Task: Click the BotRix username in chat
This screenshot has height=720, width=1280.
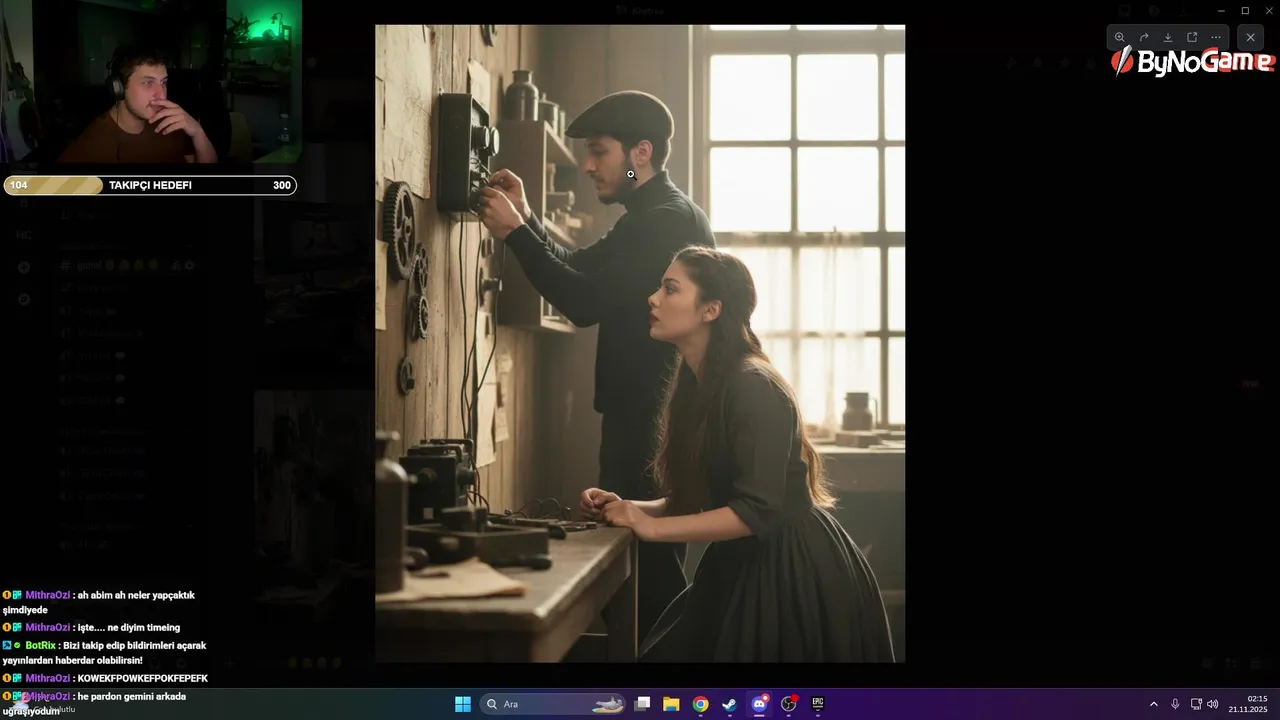Action: (40, 645)
